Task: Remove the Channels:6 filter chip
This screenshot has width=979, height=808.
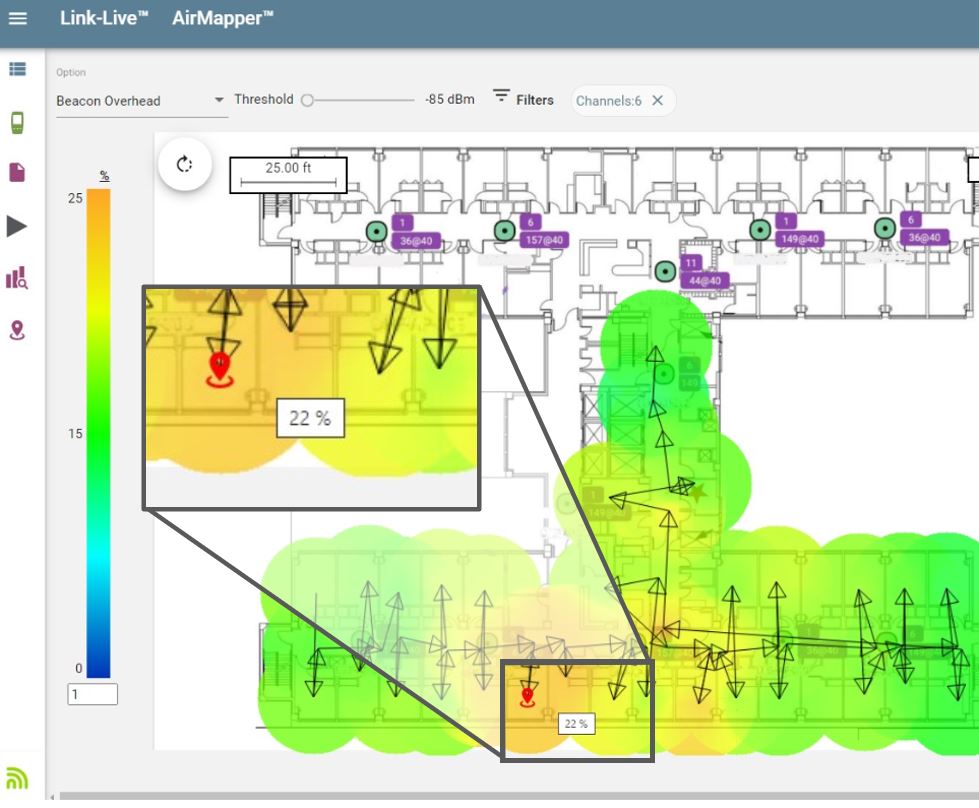Action: click(x=658, y=100)
